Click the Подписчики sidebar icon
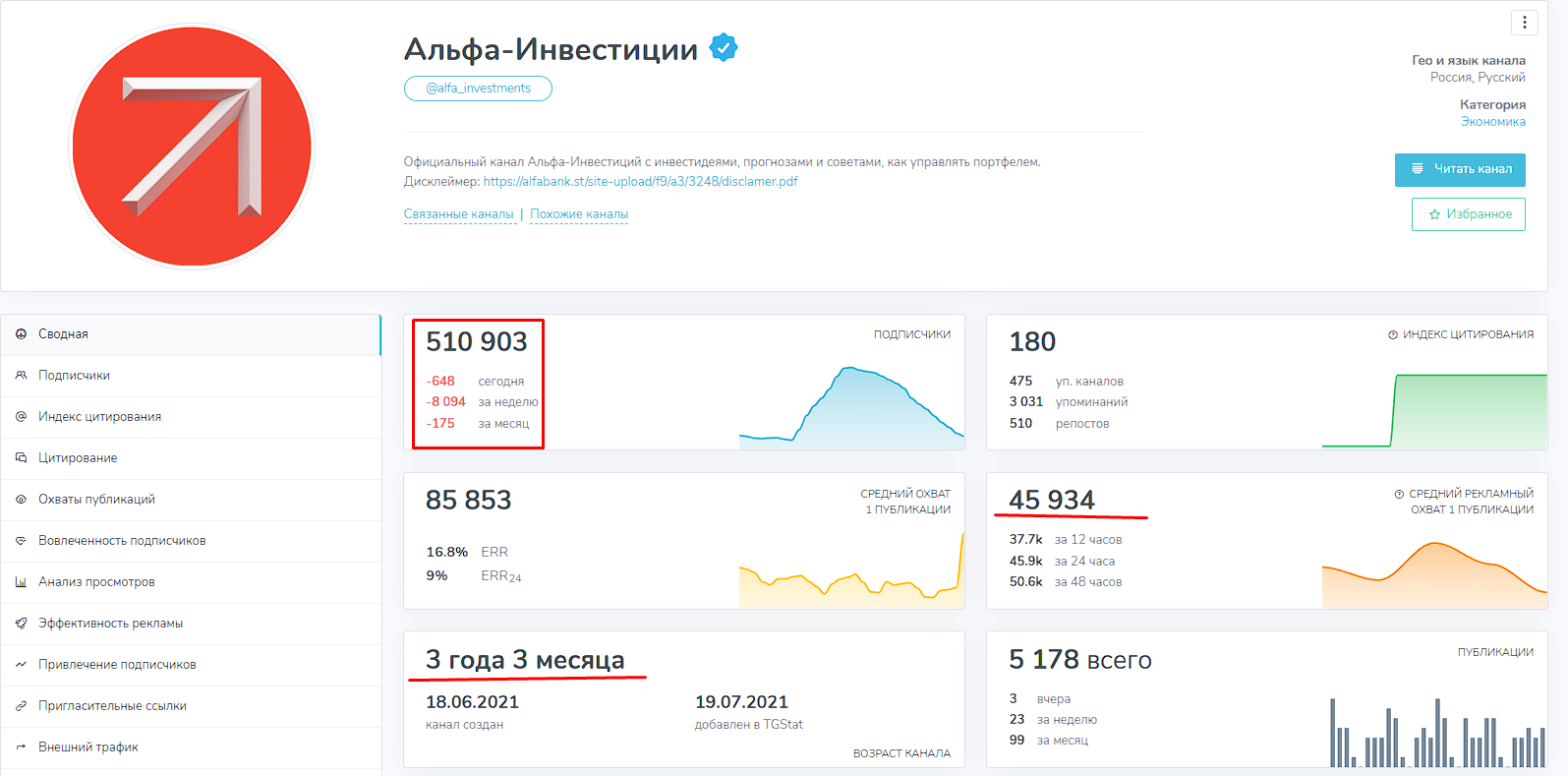 click(x=21, y=376)
